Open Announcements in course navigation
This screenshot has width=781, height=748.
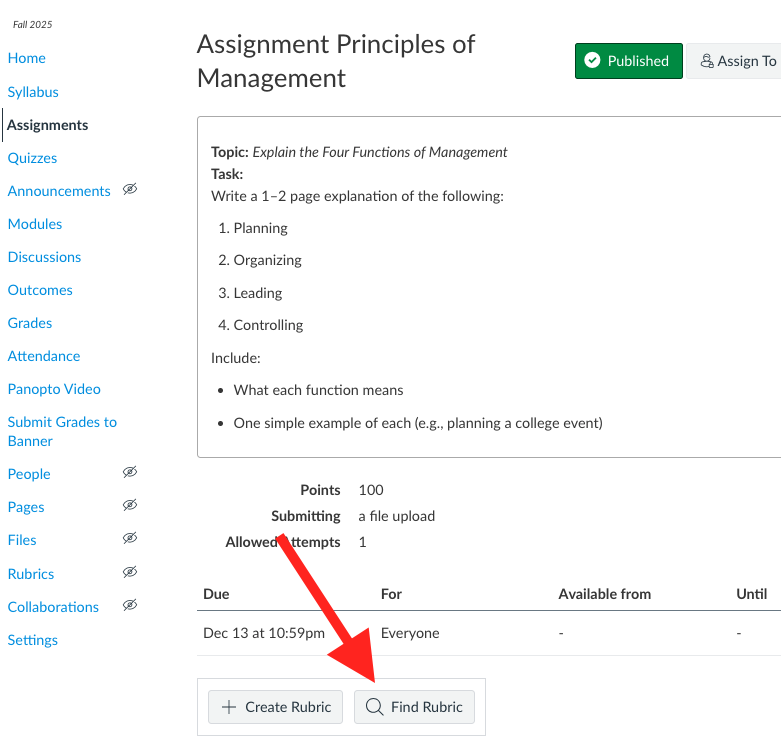pos(59,191)
